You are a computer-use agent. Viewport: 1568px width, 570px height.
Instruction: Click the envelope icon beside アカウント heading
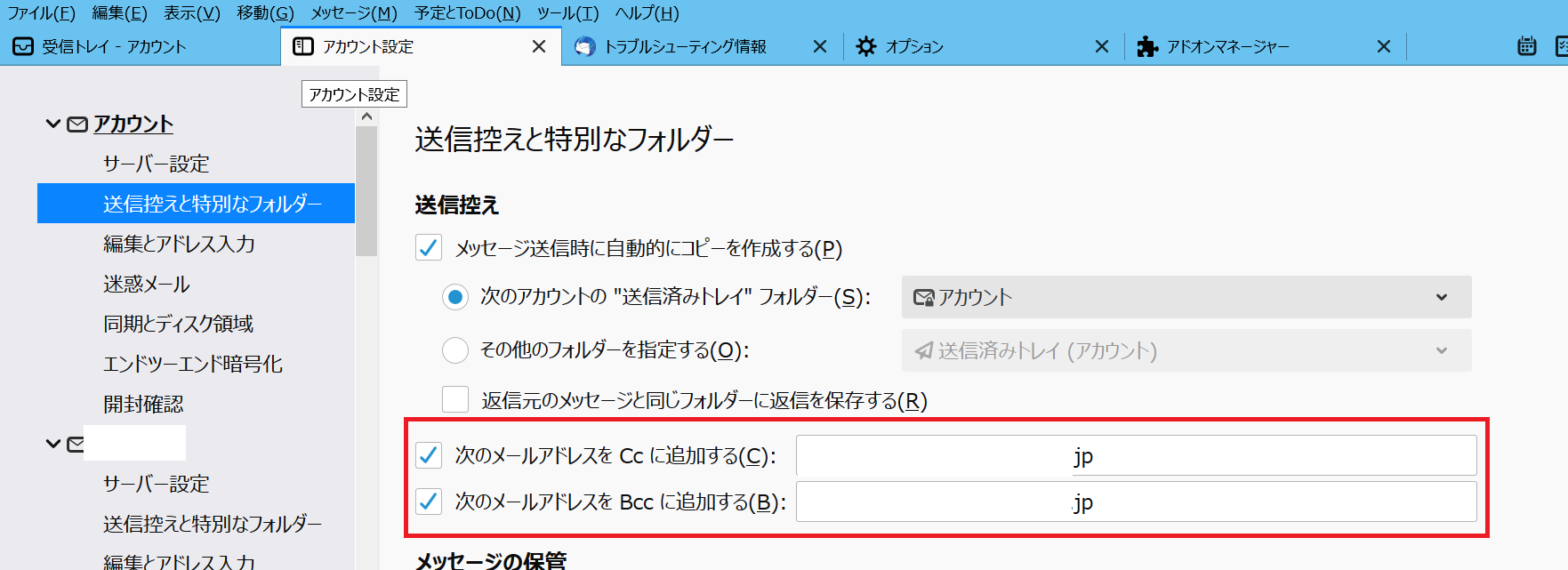pyautogui.click(x=78, y=124)
